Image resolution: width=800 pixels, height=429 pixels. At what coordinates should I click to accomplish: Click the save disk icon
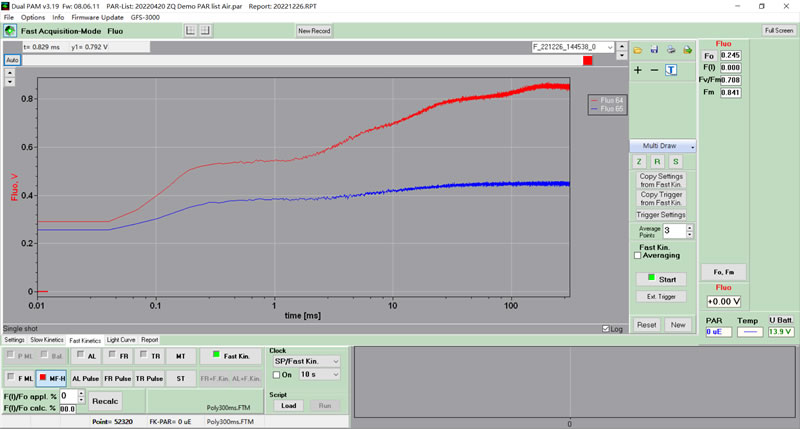(654, 49)
